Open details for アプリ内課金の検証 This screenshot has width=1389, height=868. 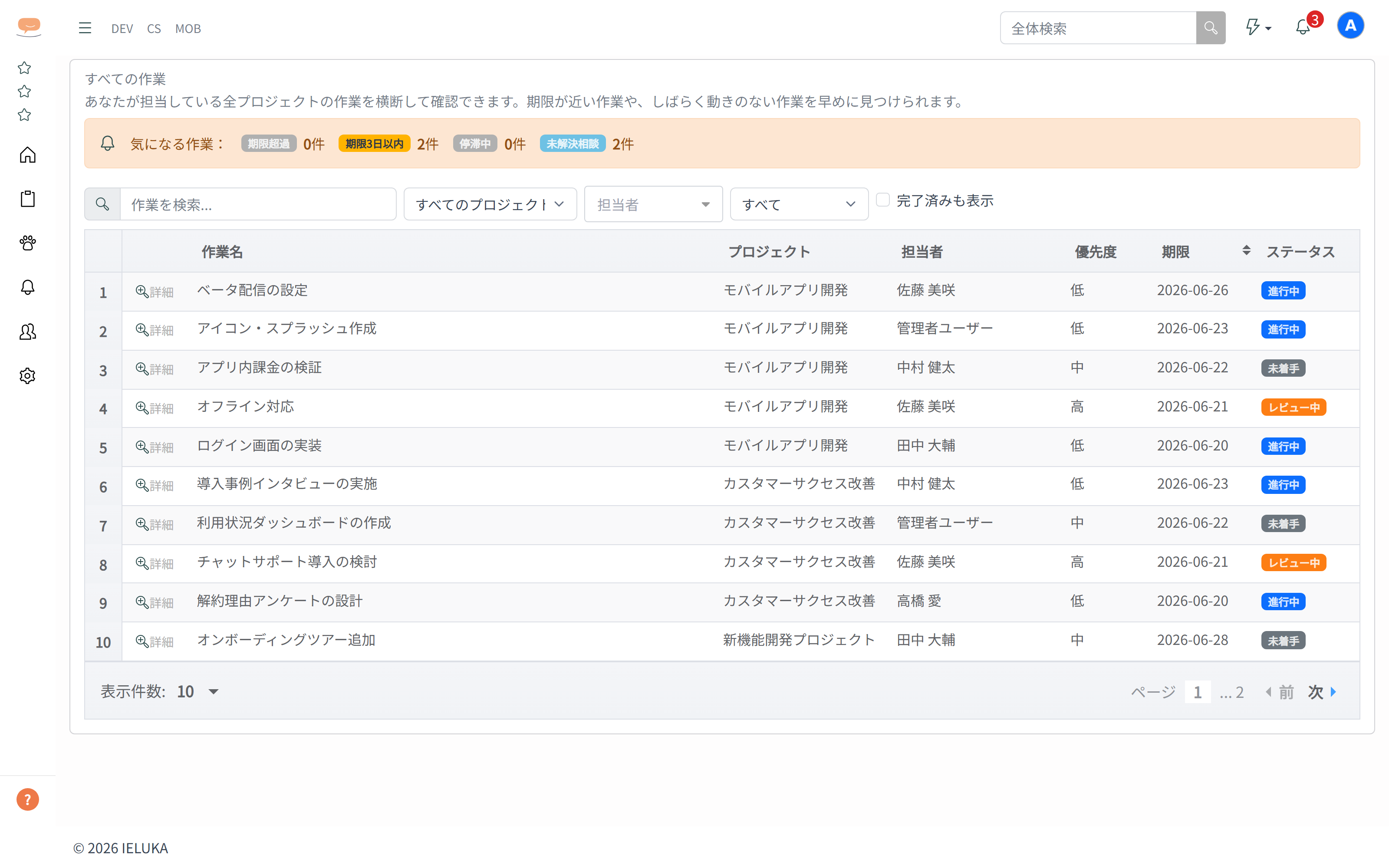(x=155, y=369)
